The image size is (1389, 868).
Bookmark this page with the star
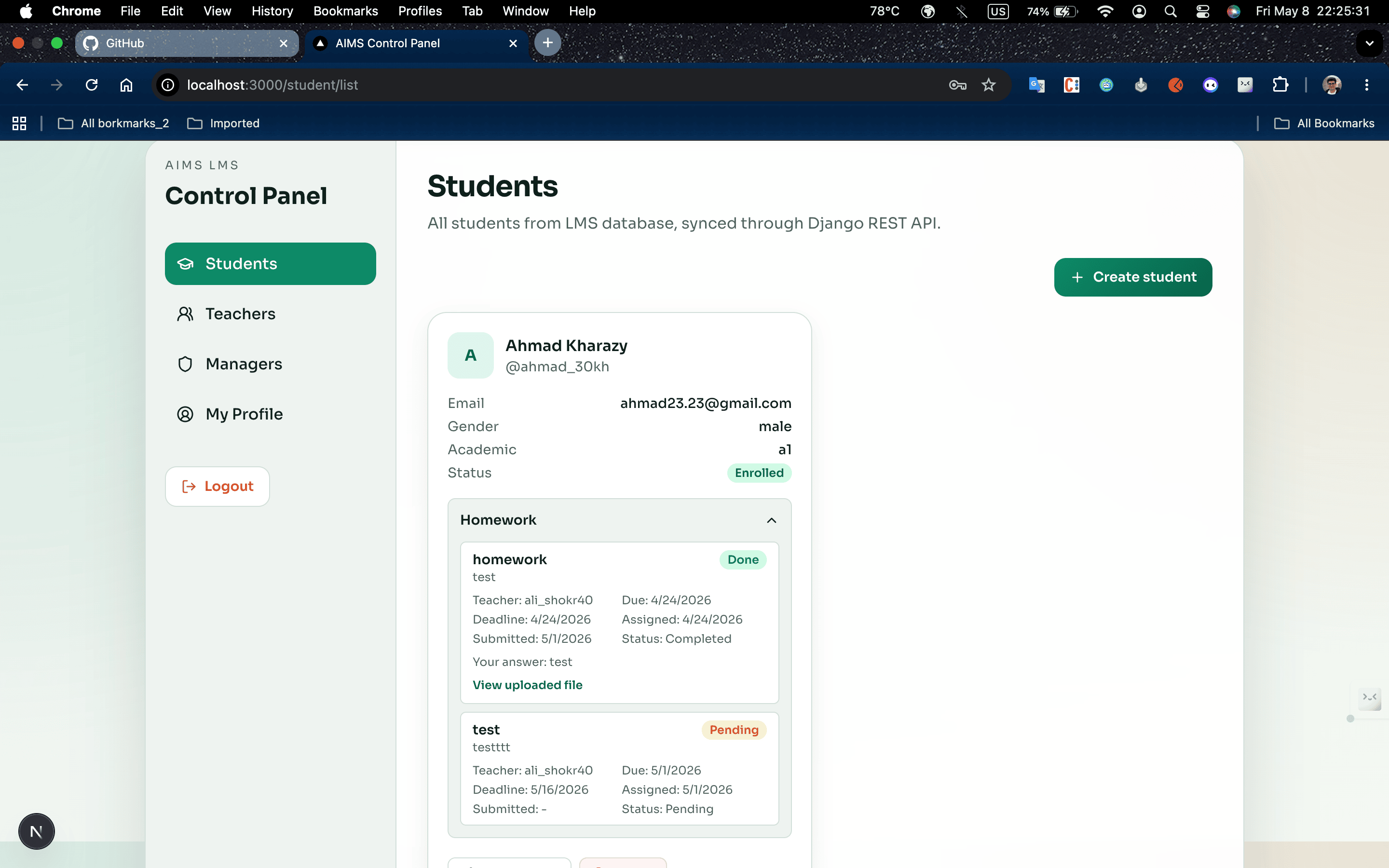point(988,85)
